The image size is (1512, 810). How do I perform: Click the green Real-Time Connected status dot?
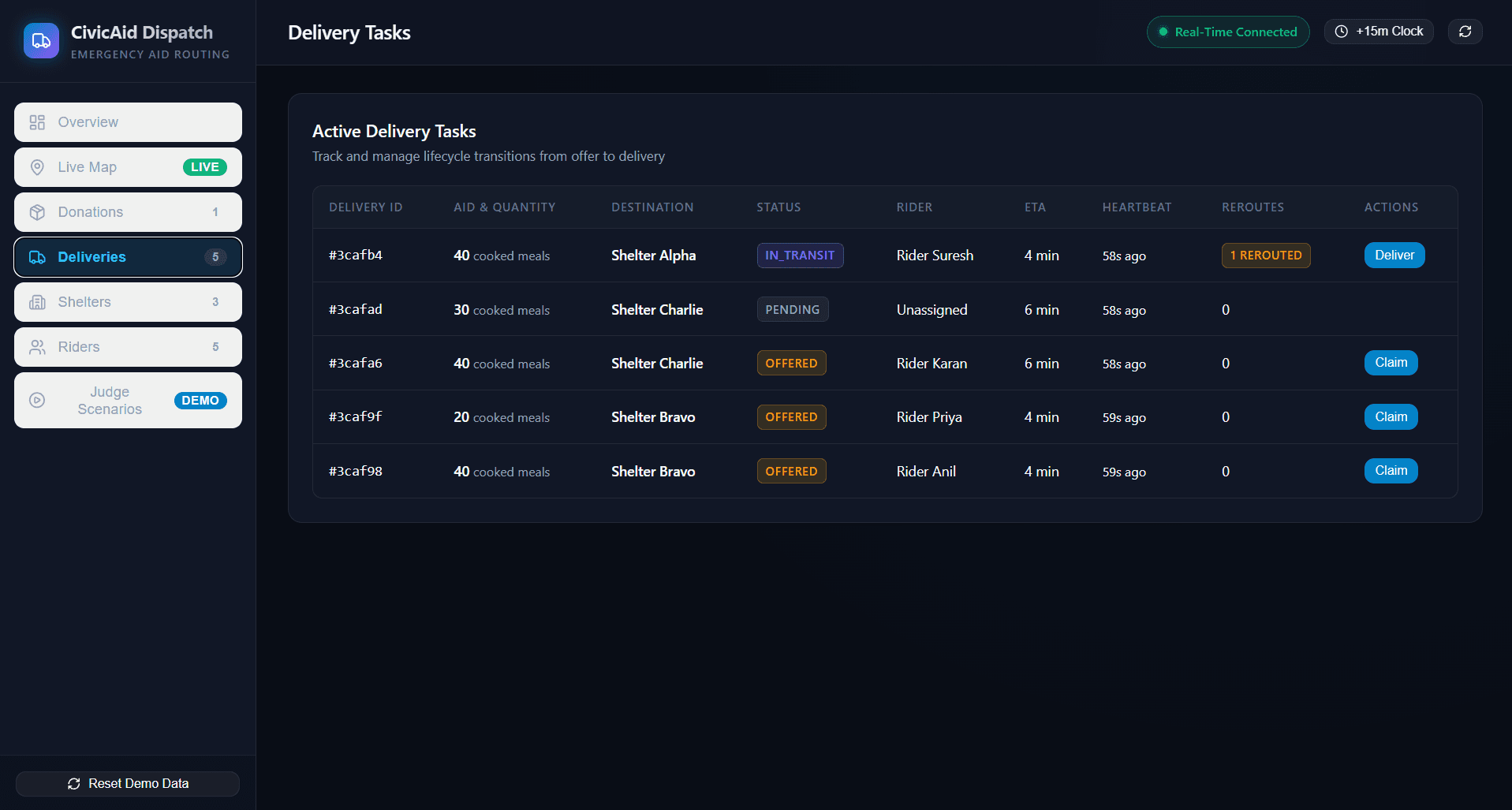click(x=1163, y=32)
